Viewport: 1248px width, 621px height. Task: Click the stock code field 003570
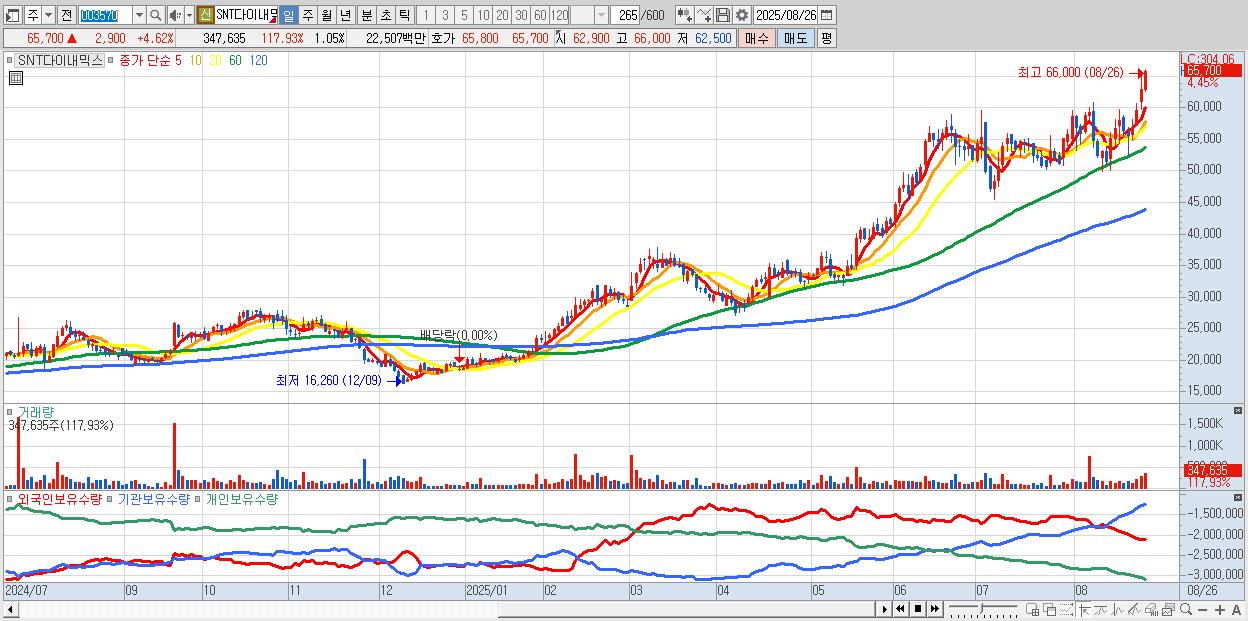point(105,15)
